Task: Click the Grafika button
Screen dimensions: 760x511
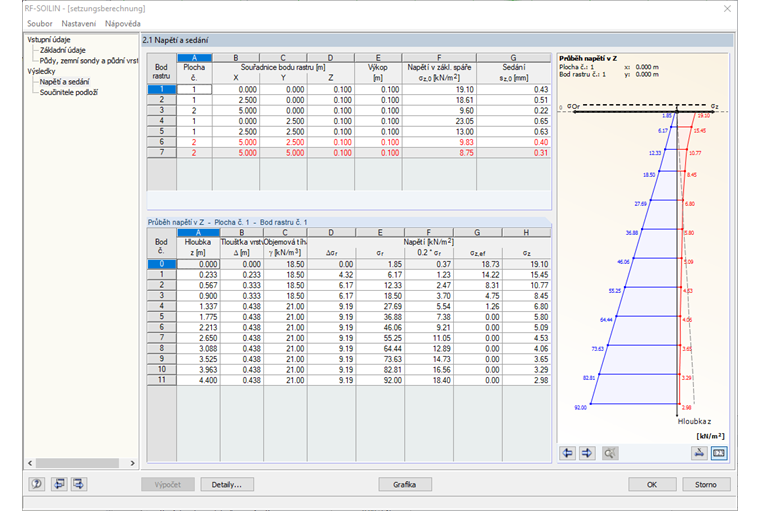Action: [x=405, y=484]
